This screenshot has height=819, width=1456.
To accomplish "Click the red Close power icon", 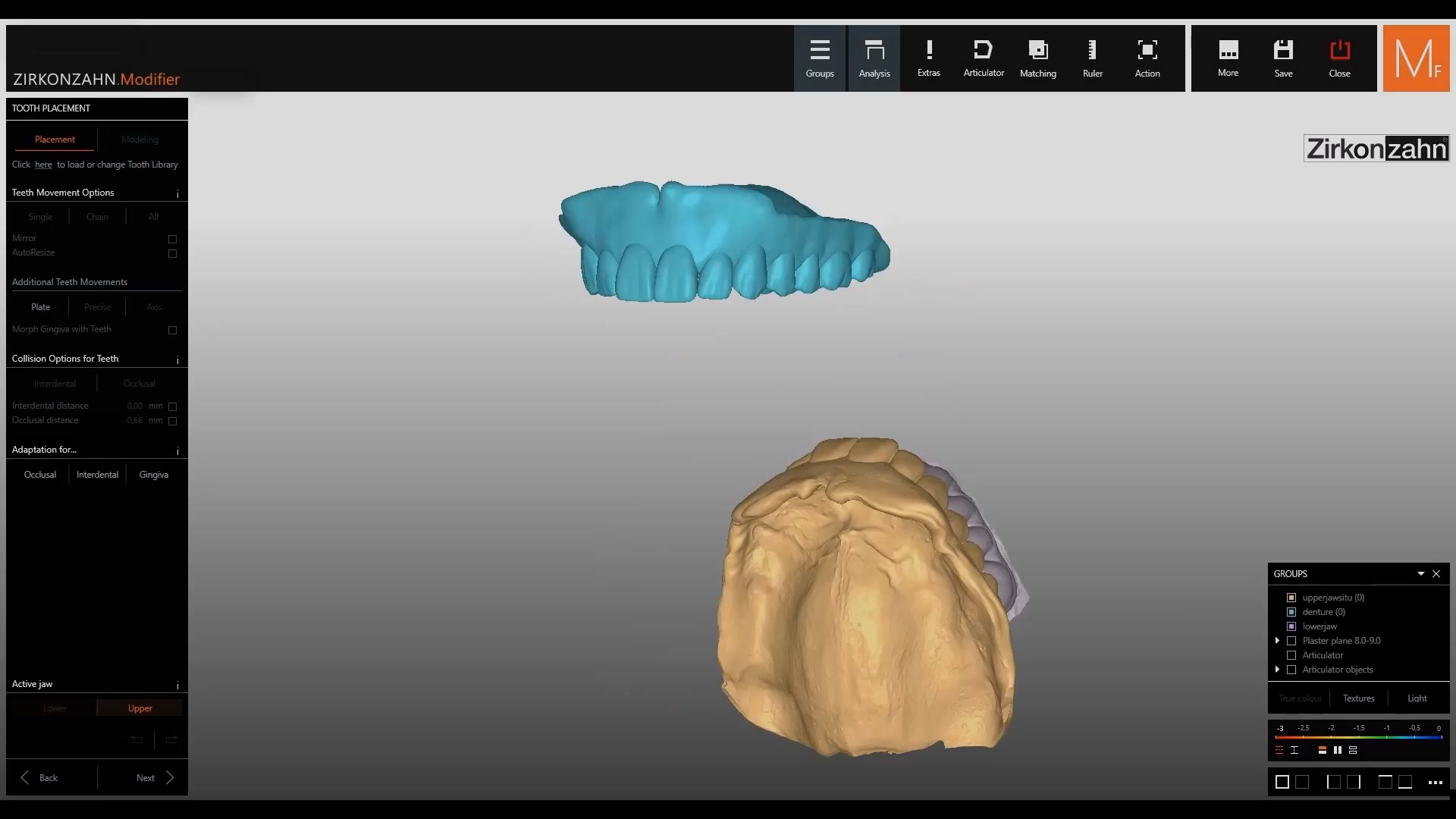I will (x=1340, y=58).
